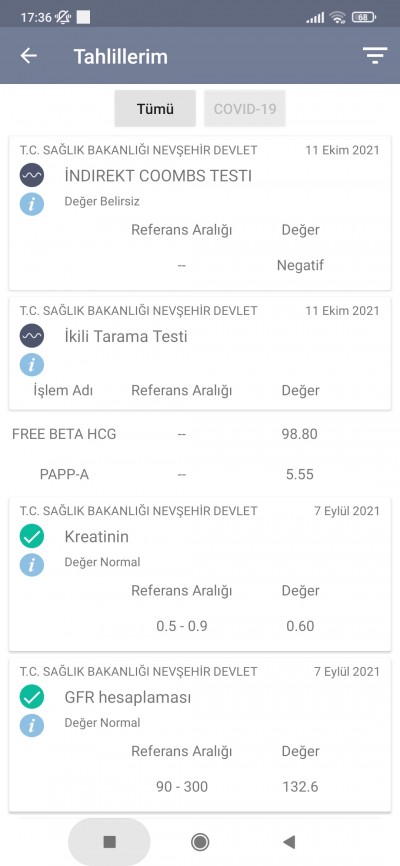Tap info icon for GFR hesaplaması

[x=31, y=726]
